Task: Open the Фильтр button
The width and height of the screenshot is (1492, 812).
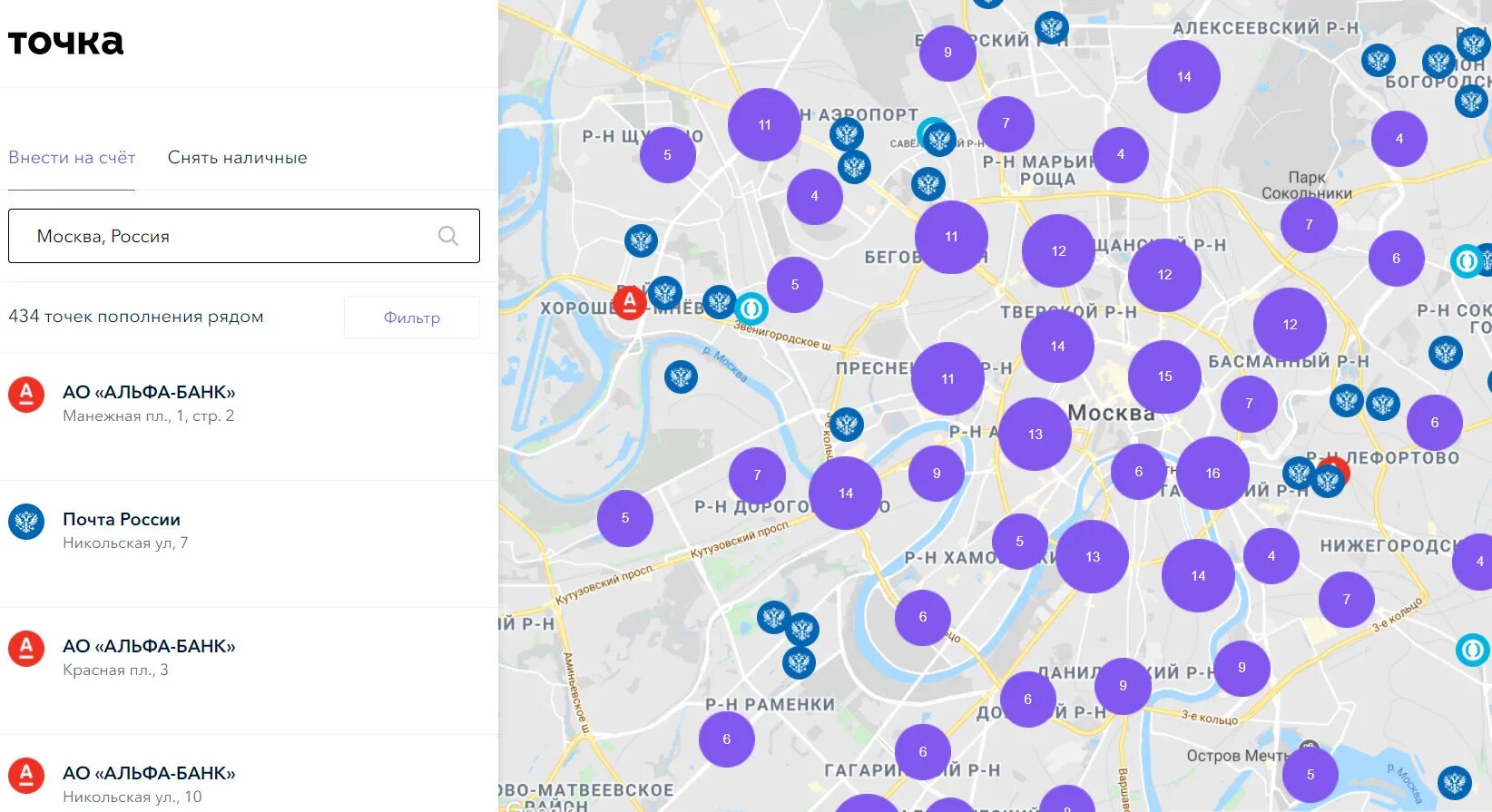Action: tap(412, 318)
